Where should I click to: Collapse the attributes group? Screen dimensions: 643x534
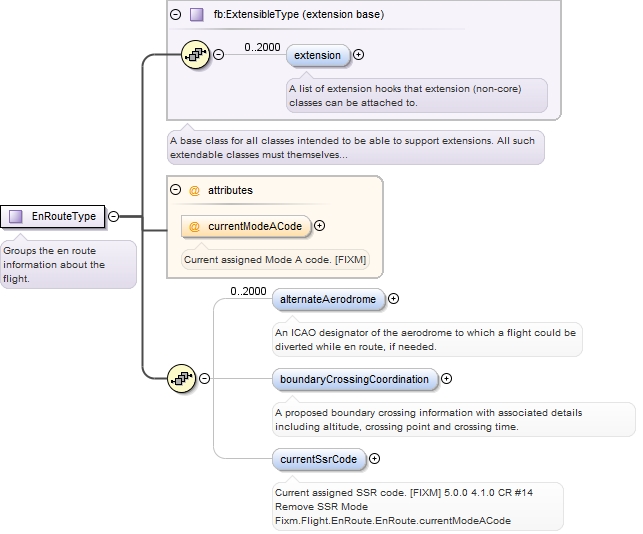176,190
